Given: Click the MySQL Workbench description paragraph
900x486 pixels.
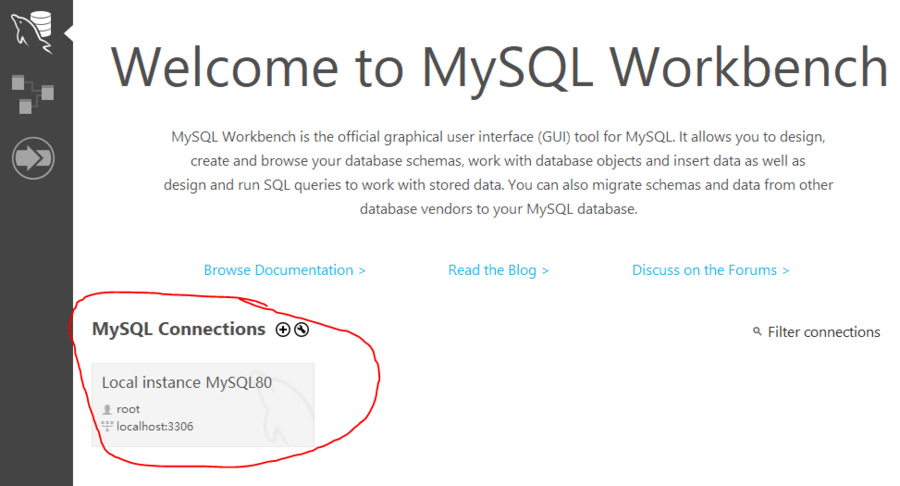Looking at the screenshot, I should pos(498,172).
